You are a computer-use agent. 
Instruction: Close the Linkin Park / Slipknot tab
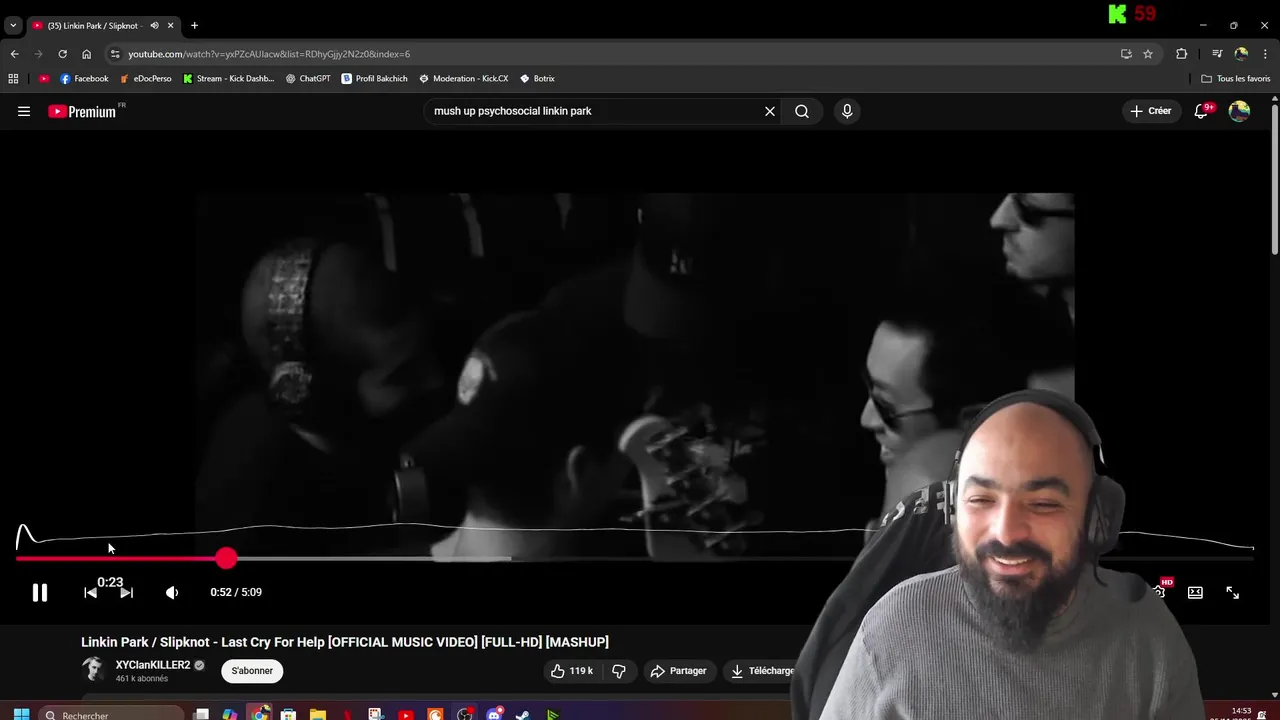170,25
